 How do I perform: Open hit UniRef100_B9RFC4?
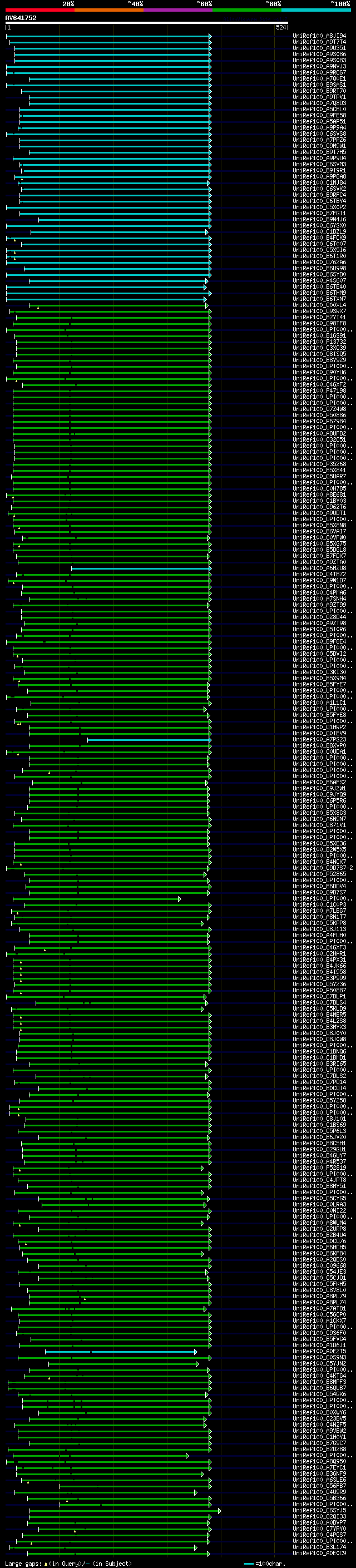point(319,195)
